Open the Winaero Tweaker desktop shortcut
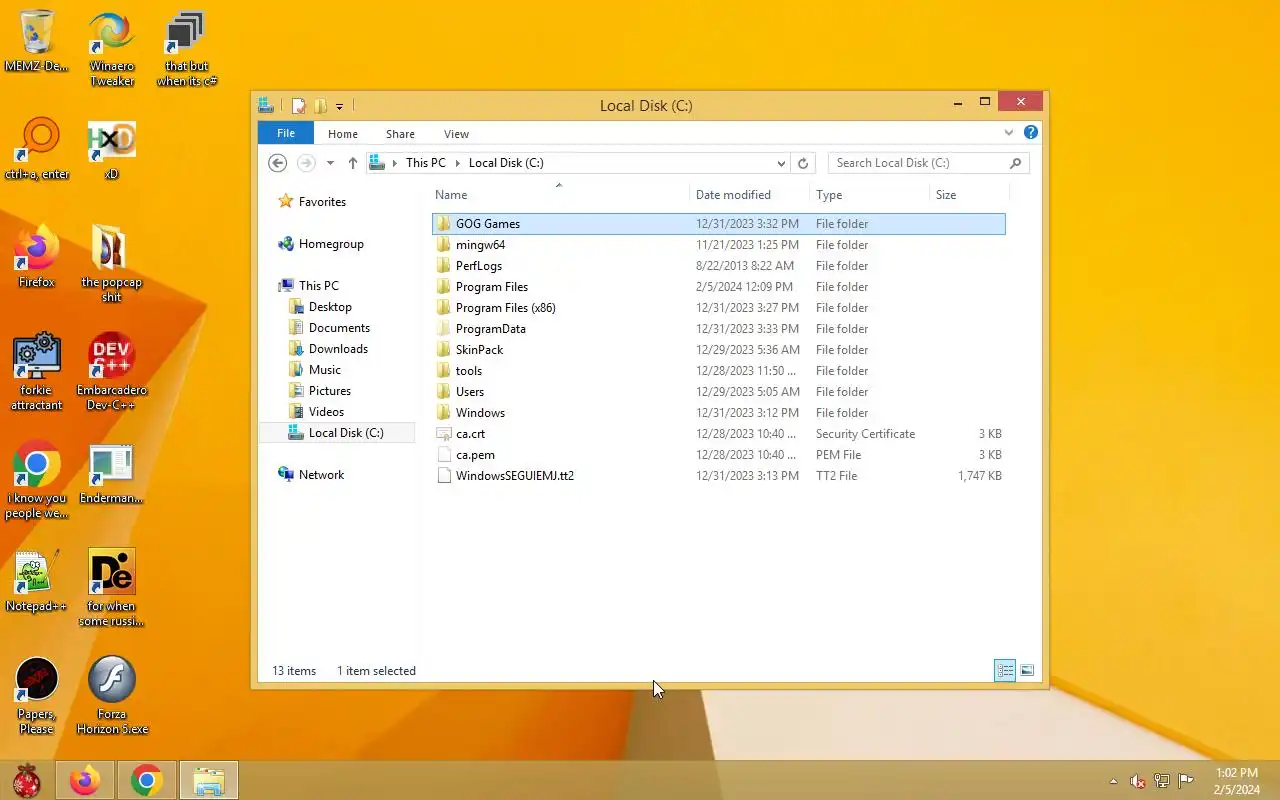This screenshot has width=1280, height=800. (x=112, y=48)
